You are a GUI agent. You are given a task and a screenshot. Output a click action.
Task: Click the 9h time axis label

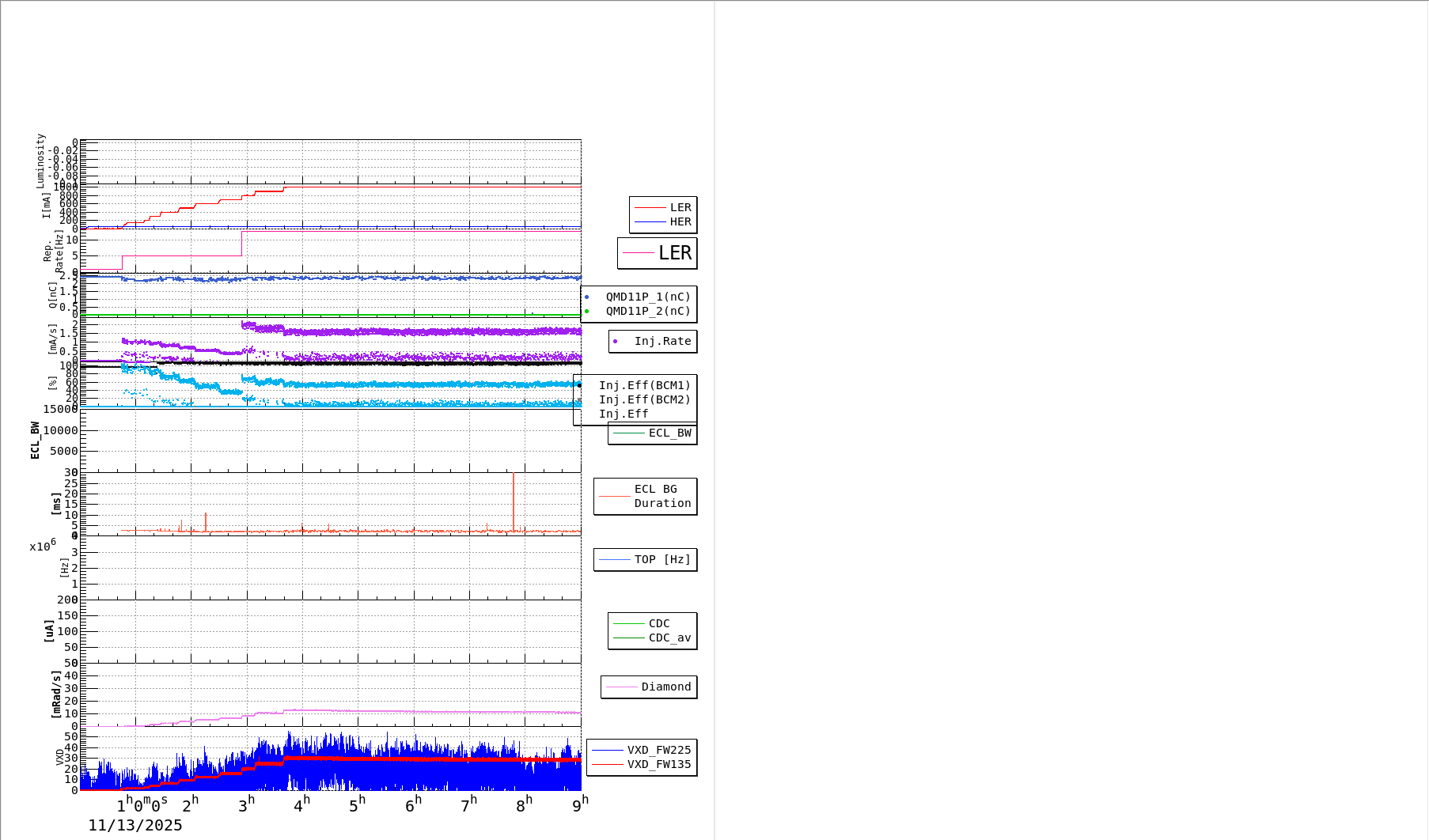pyautogui.click(x=580, y=804)
